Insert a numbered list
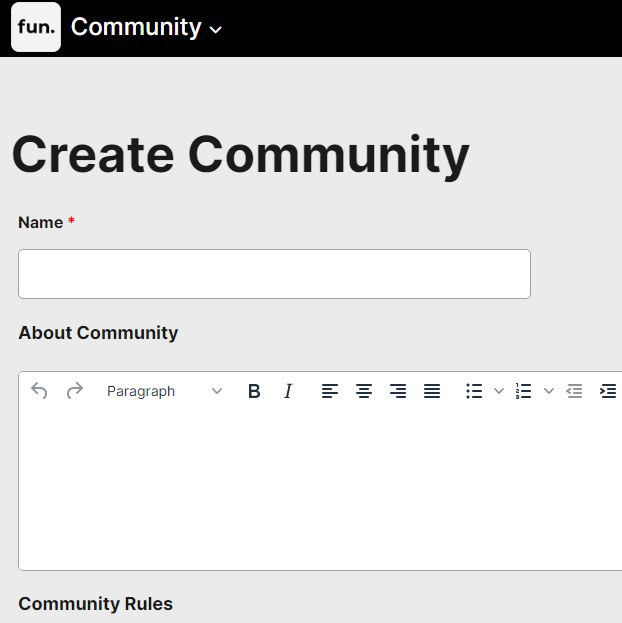The image size is (622, 623). (x=523, y=391)
